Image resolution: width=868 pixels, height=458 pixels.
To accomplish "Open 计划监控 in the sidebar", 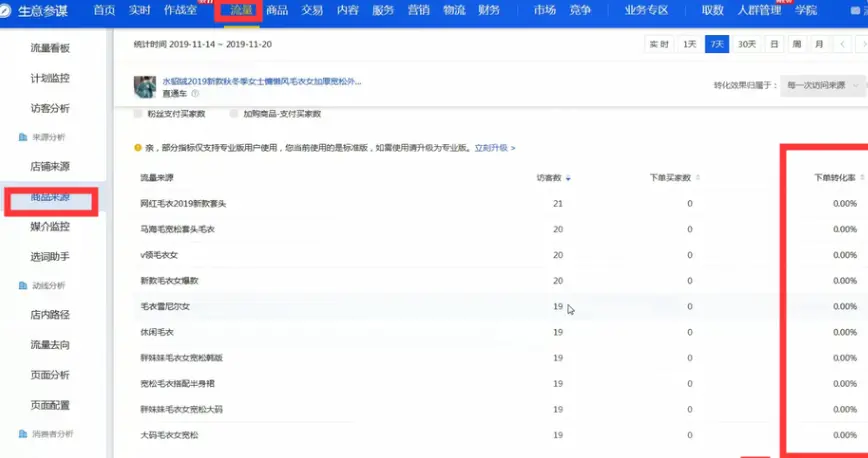I will point(50,78).
